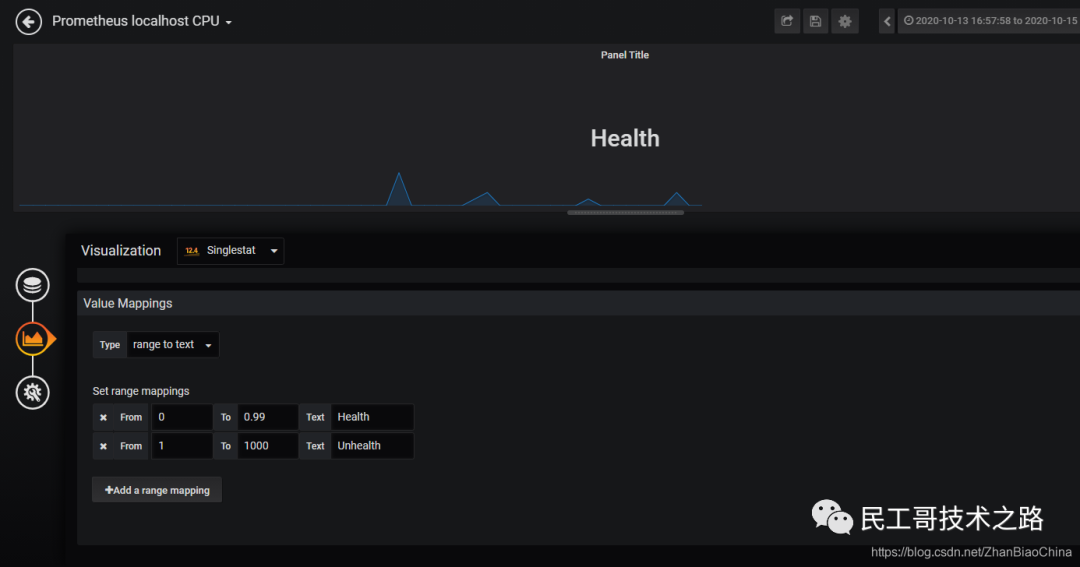This screenshot has height=567, width=1080.
Task: Click Add a range mapping button
Action: pos(157,490)
